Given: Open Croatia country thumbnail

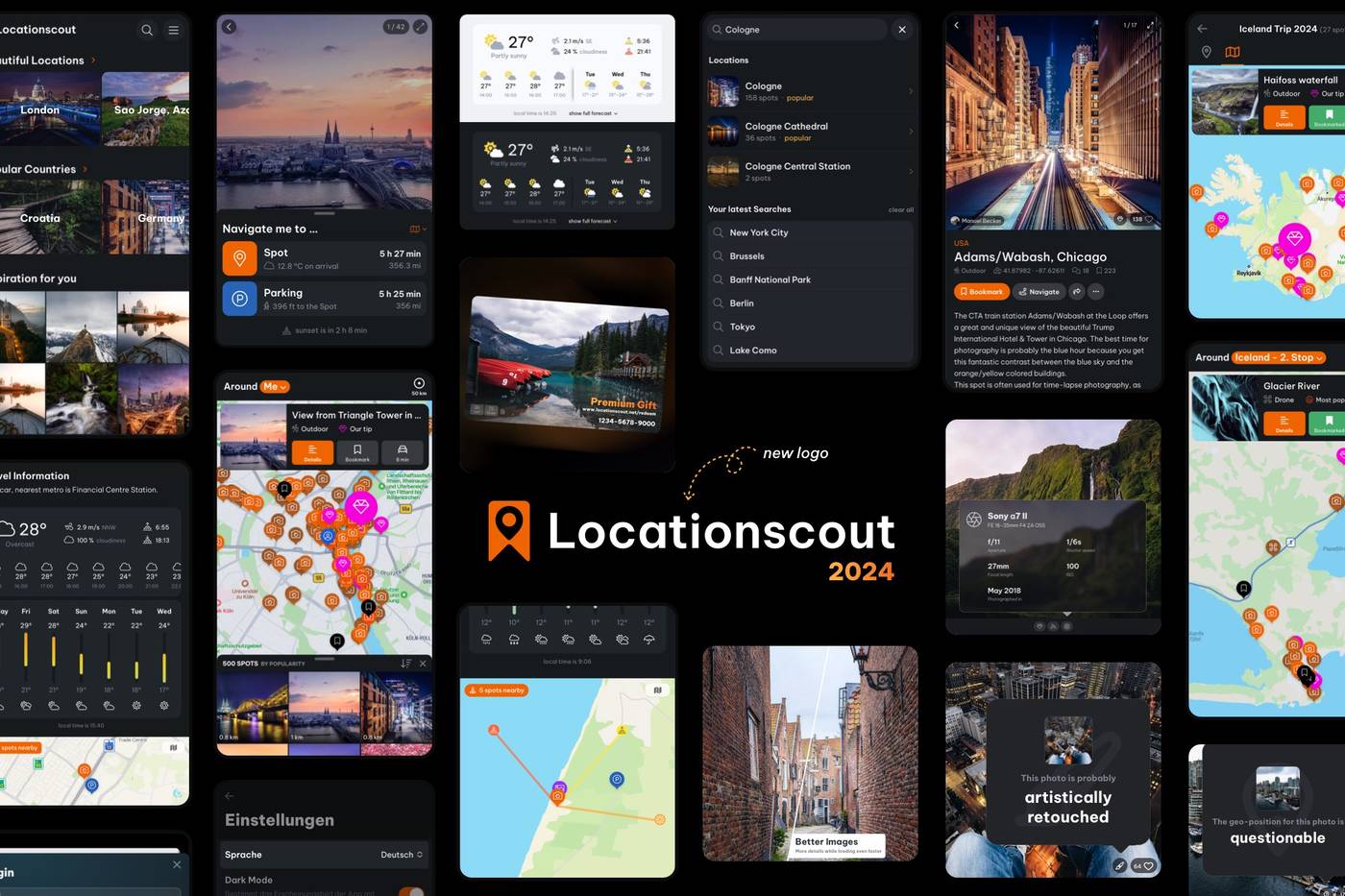Looking at the screenshot, I should coord(49,217).
